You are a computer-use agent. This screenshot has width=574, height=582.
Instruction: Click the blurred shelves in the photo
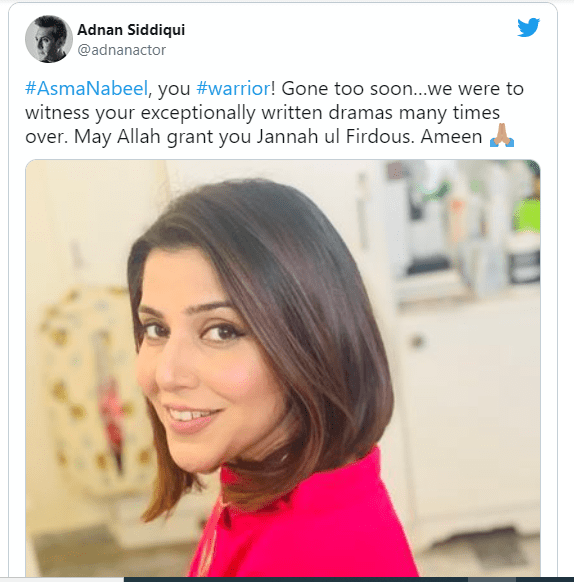464,230
